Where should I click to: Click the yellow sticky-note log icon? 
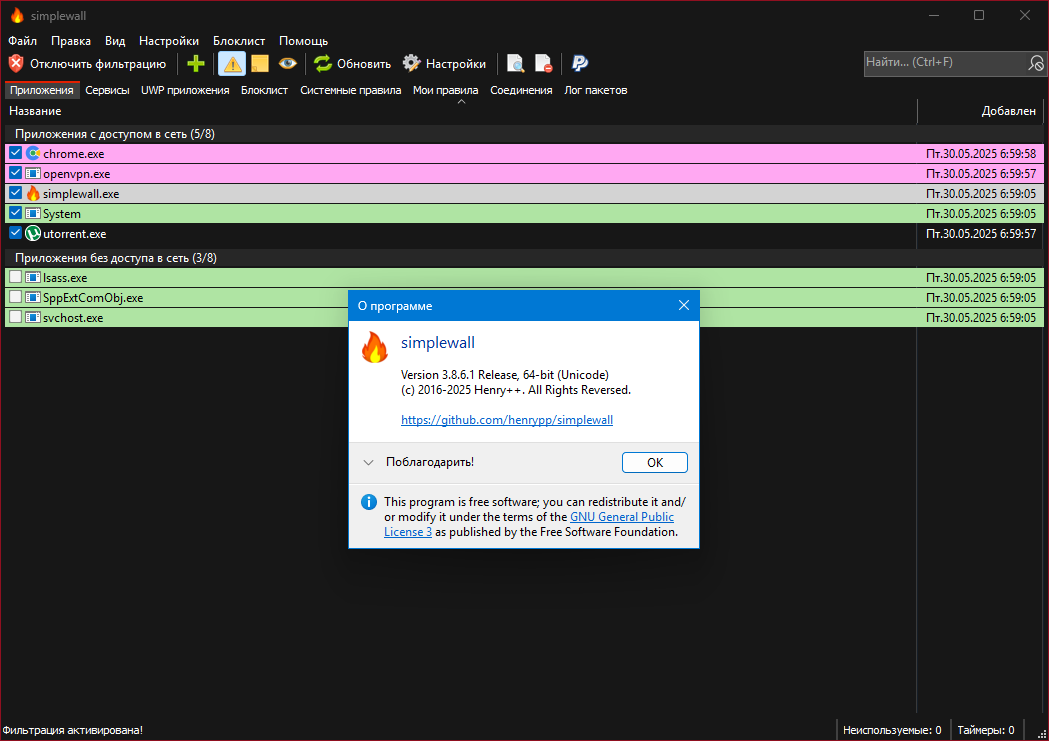coord(260,64)
